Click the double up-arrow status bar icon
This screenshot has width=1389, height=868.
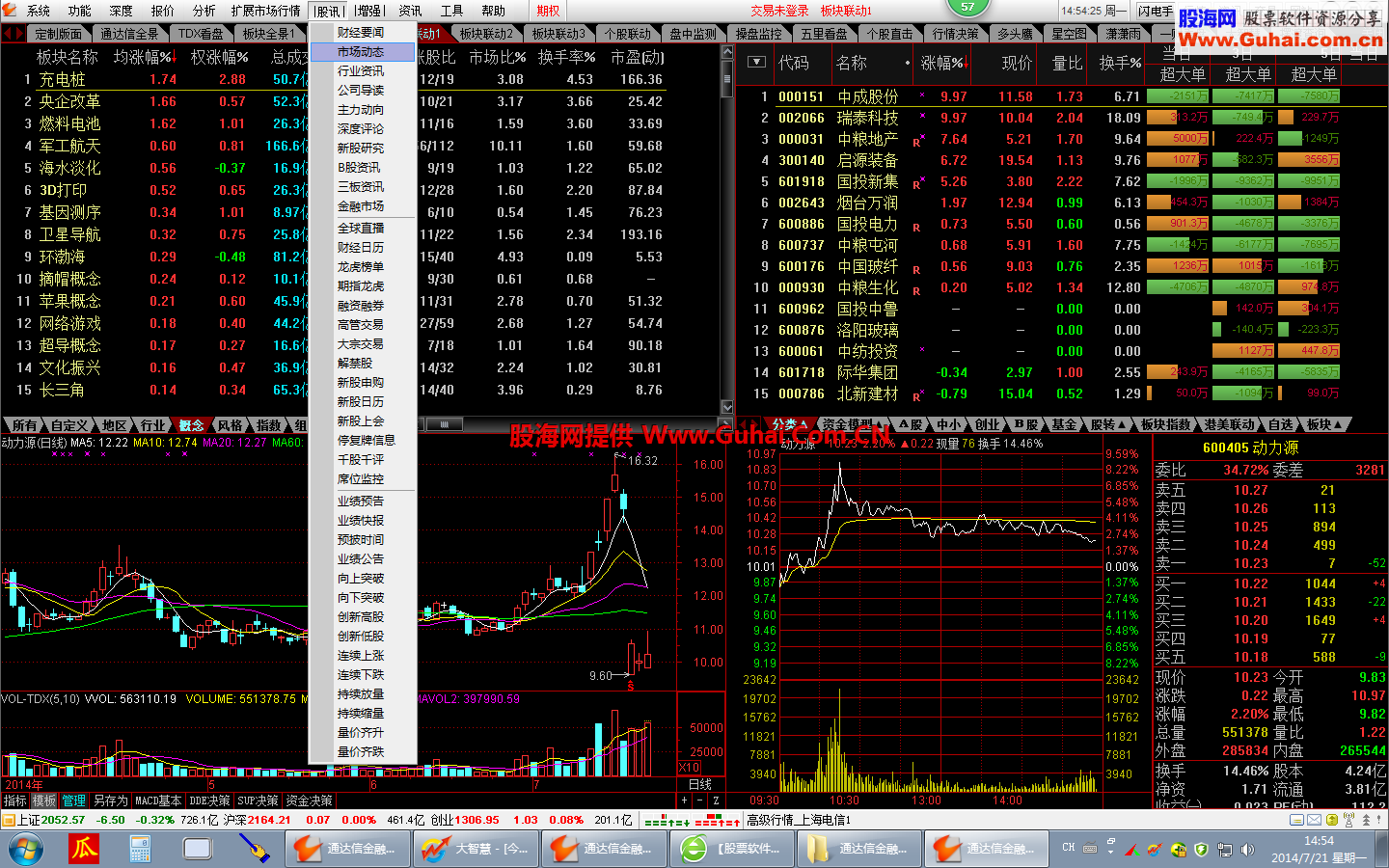1366,820
